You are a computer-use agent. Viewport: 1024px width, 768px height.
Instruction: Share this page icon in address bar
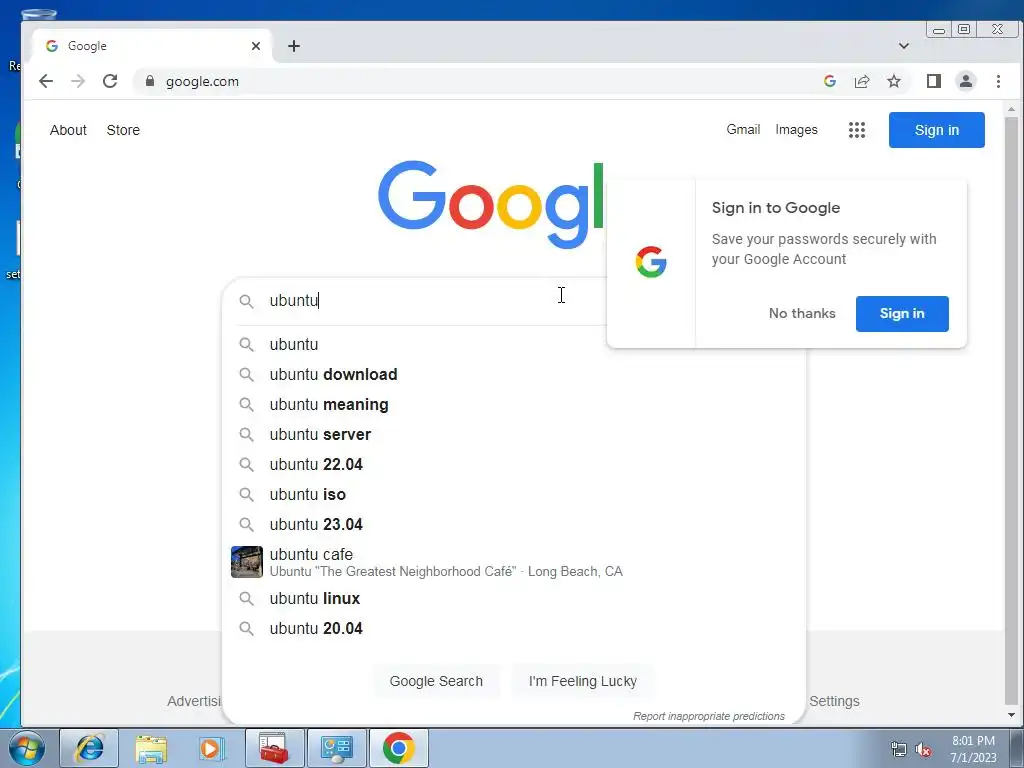[862, 81]
